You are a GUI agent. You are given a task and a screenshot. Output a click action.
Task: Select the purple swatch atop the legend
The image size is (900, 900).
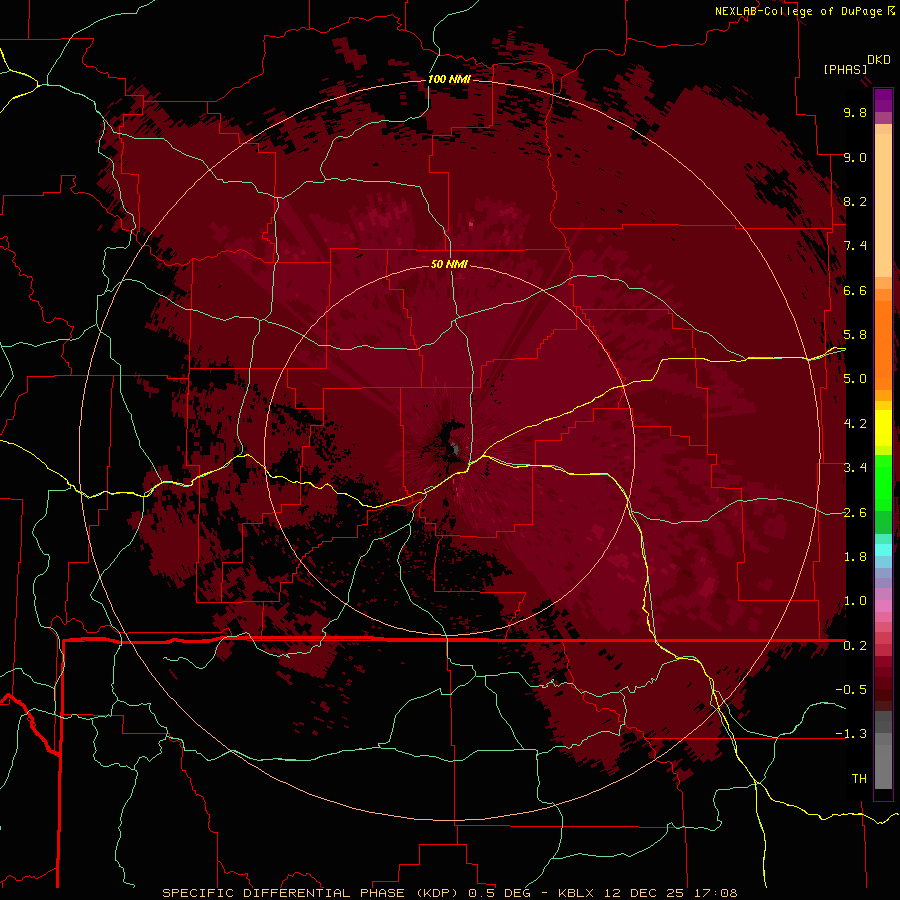[883, 100]
